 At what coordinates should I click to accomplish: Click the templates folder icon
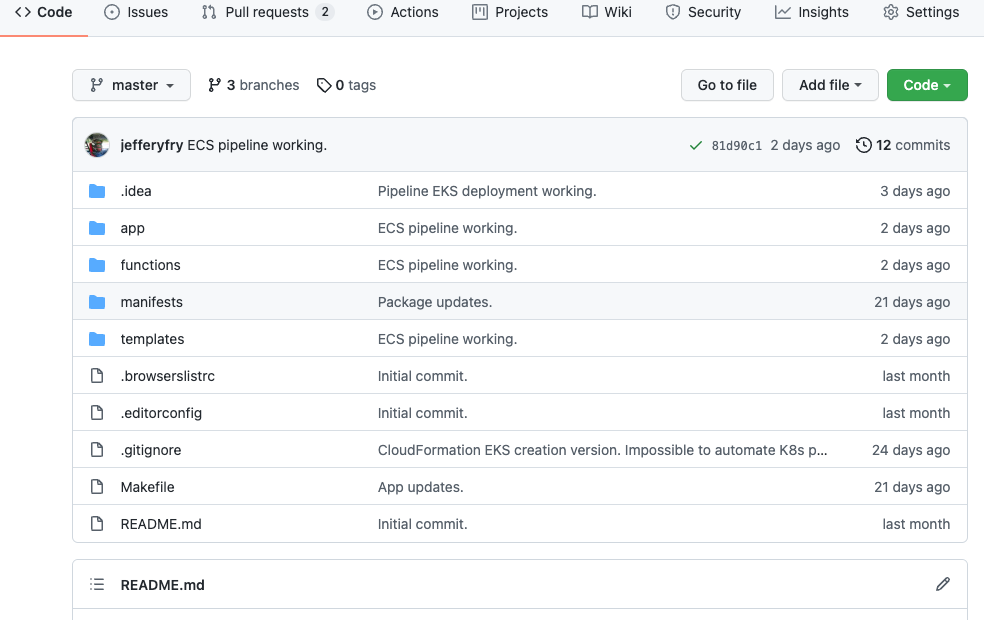tap(97, 339)
